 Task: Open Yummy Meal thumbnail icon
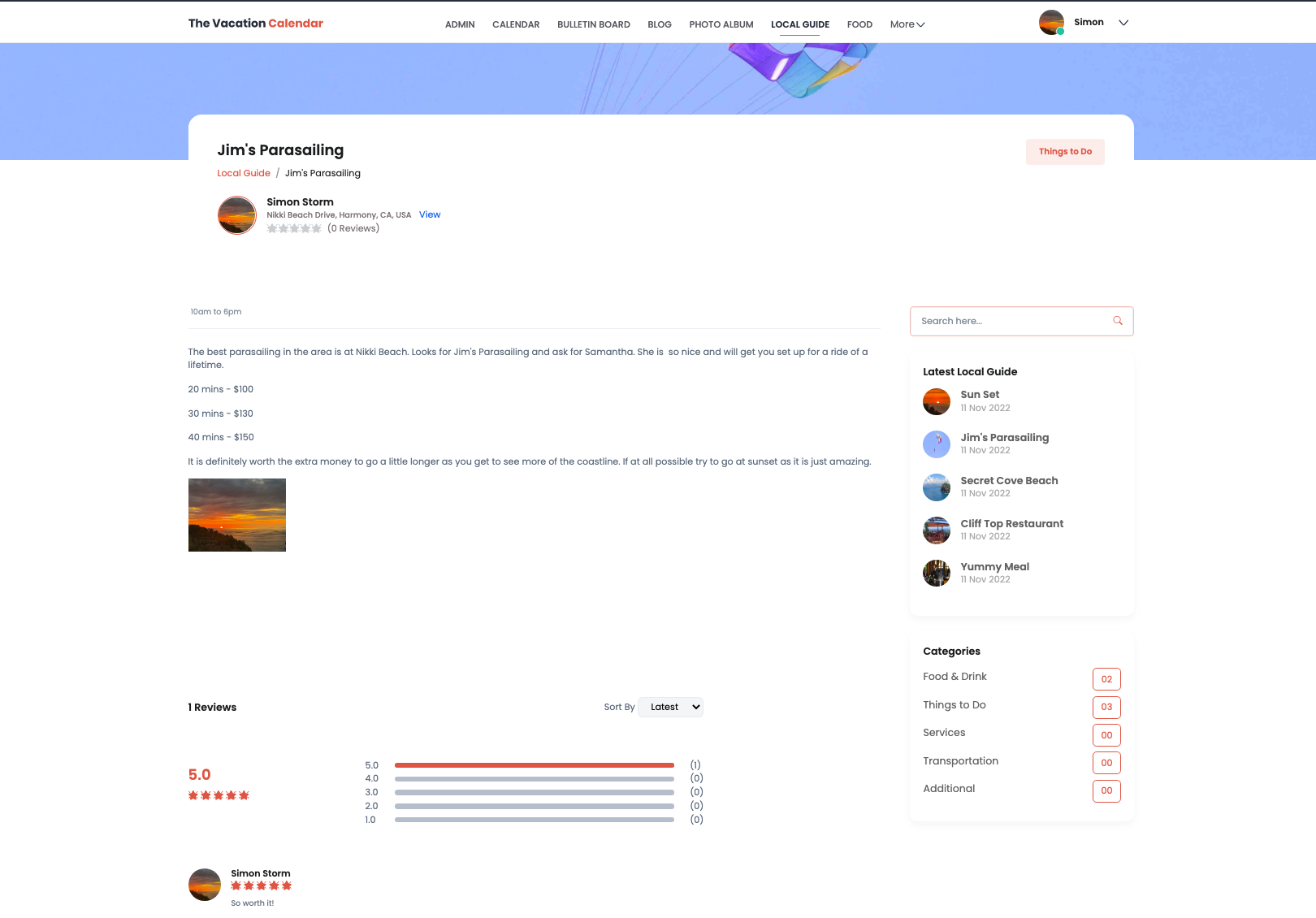pos(937,574)
